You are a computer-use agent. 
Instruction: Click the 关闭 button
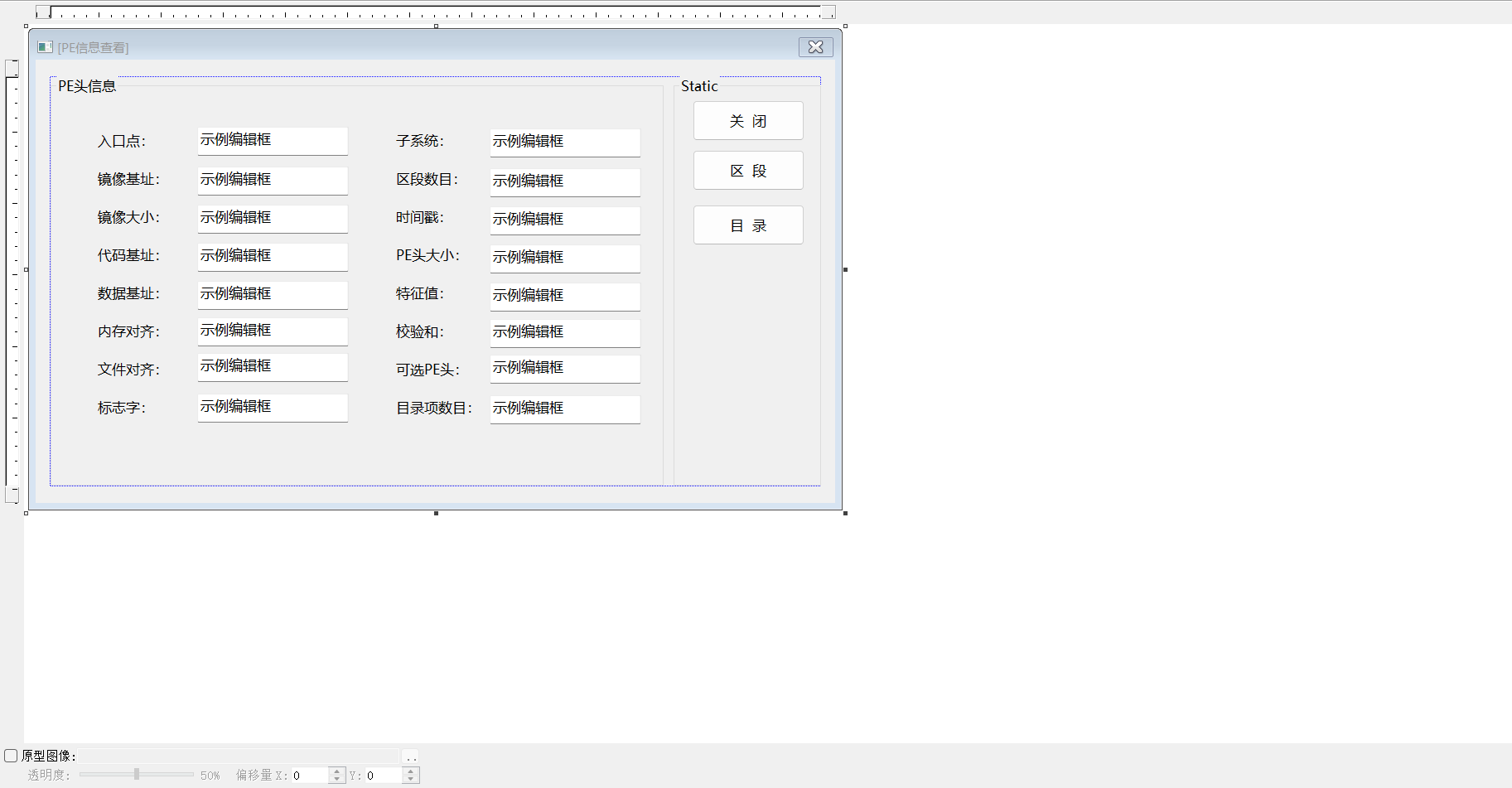(x=747, y=121)
